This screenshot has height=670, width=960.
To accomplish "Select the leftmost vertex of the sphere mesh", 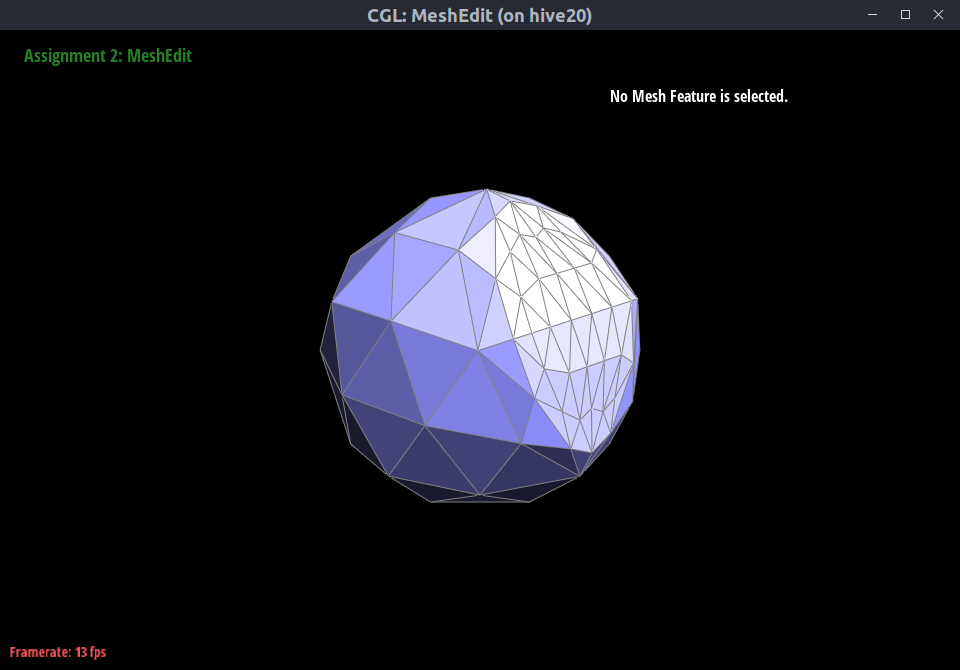I will pos(320,350).
